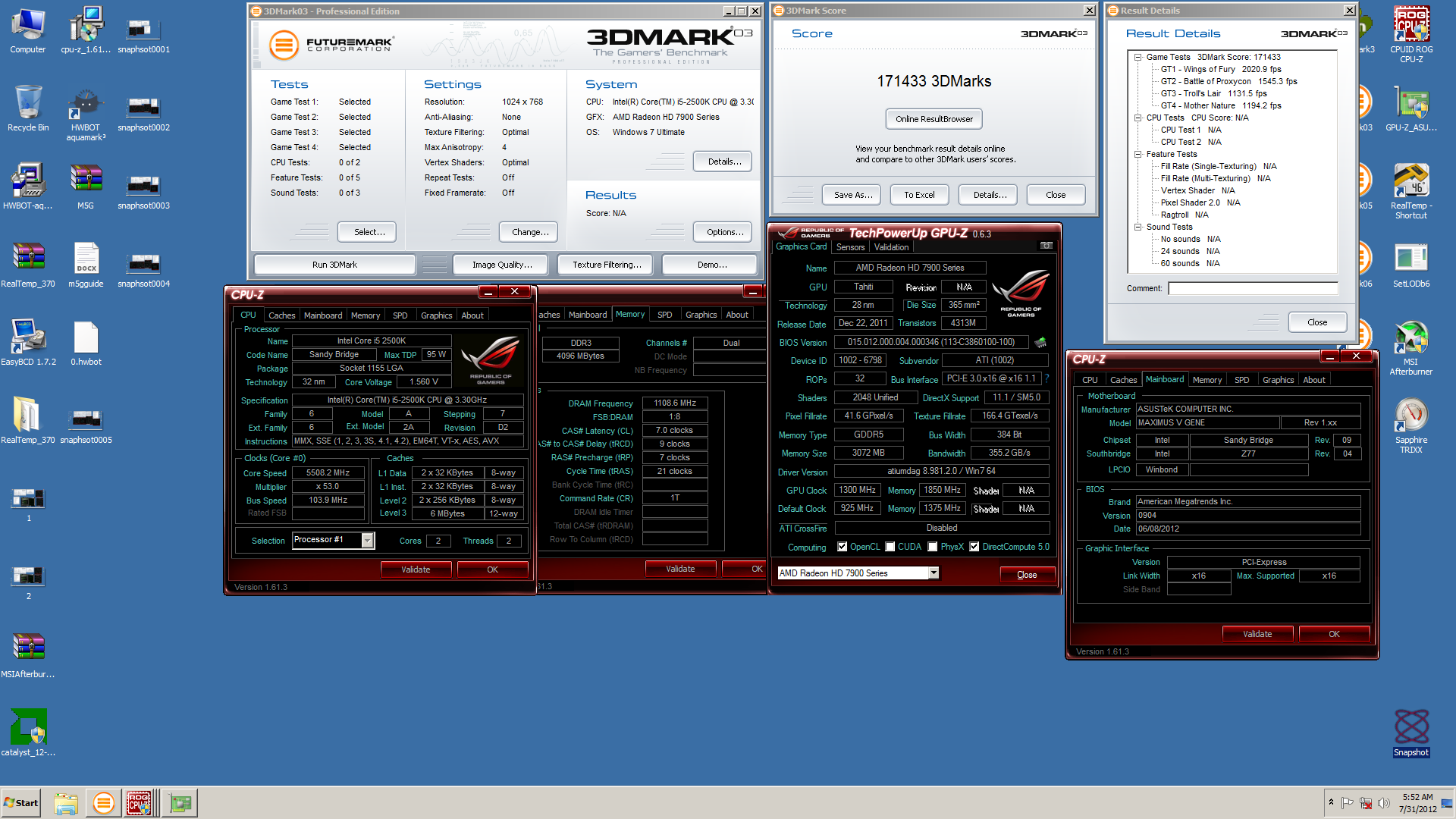1456x819 pixels.
Task: Click Run 3DMark button
Action: tap(334, 265)
